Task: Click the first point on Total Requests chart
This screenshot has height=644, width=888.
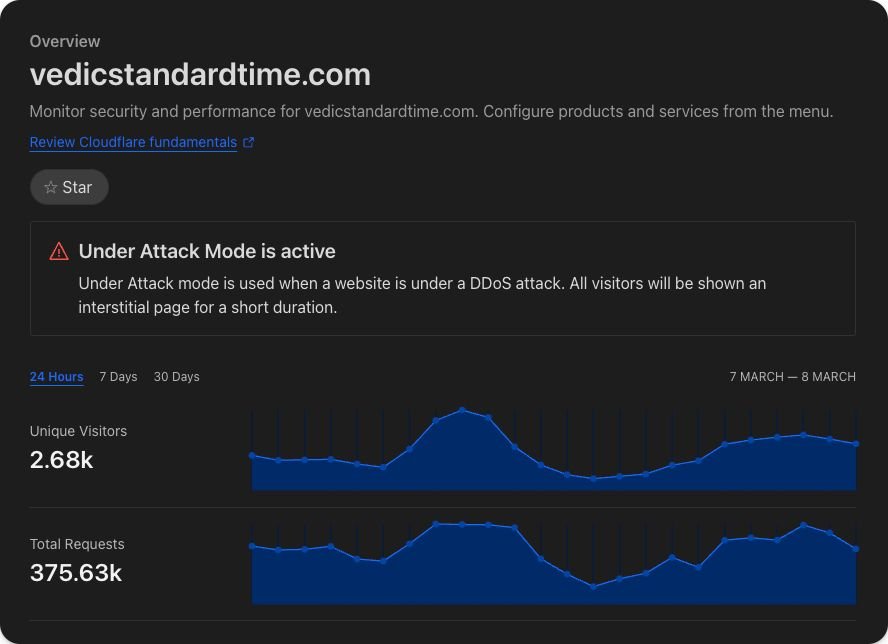Action: 252,546
